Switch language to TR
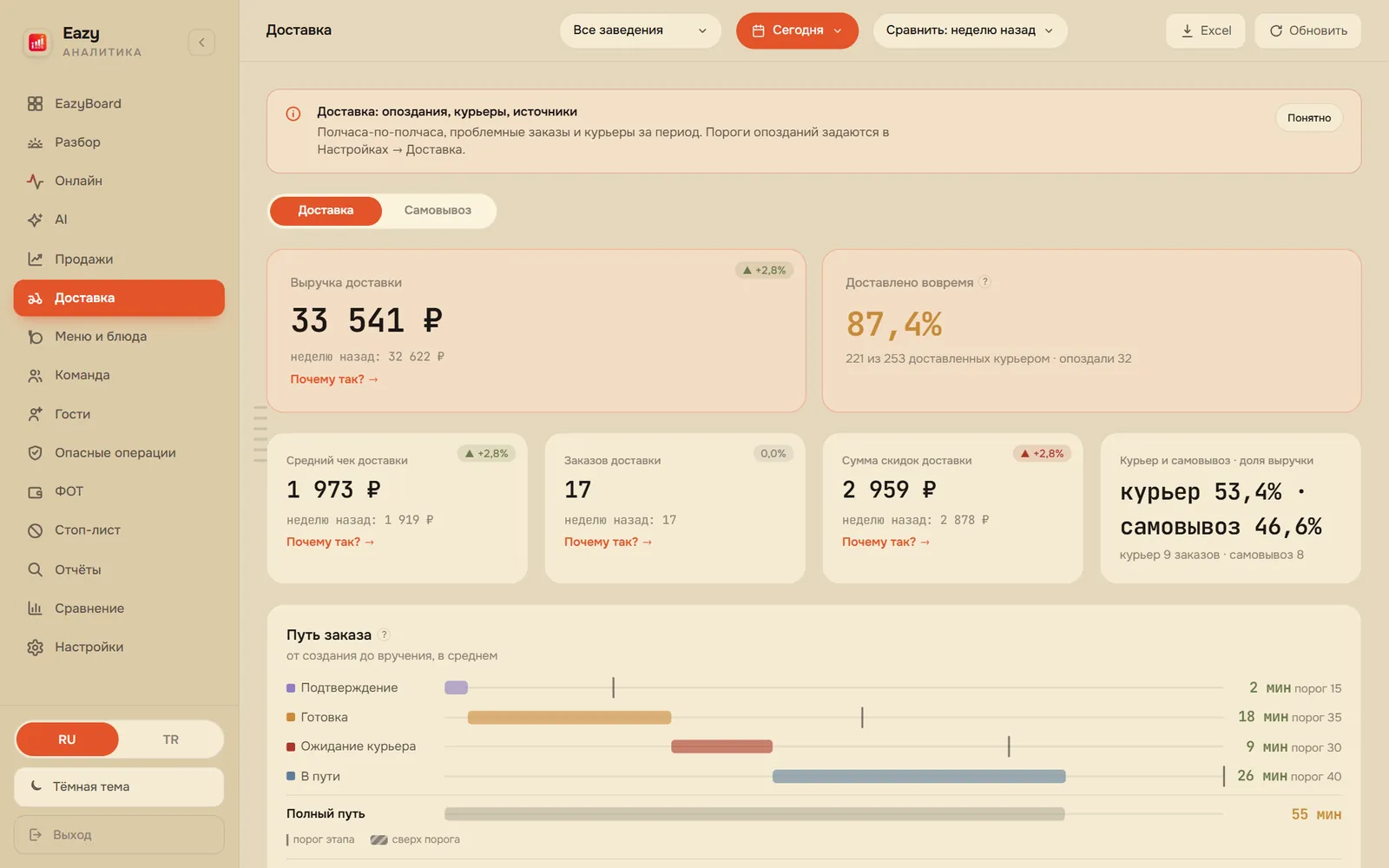 coord(171,740)
